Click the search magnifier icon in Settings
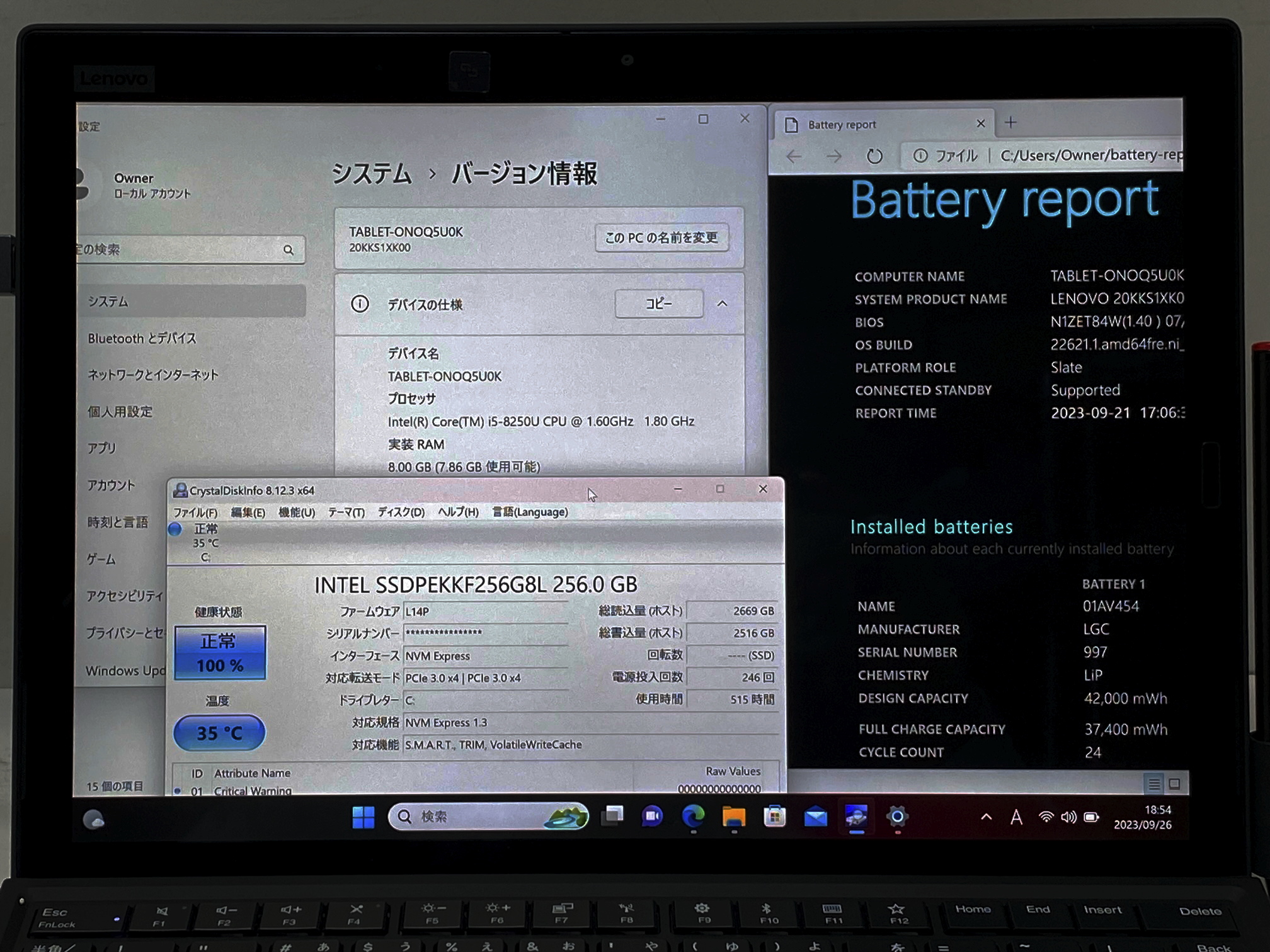 pyautogui.click(x=289, y=250)
